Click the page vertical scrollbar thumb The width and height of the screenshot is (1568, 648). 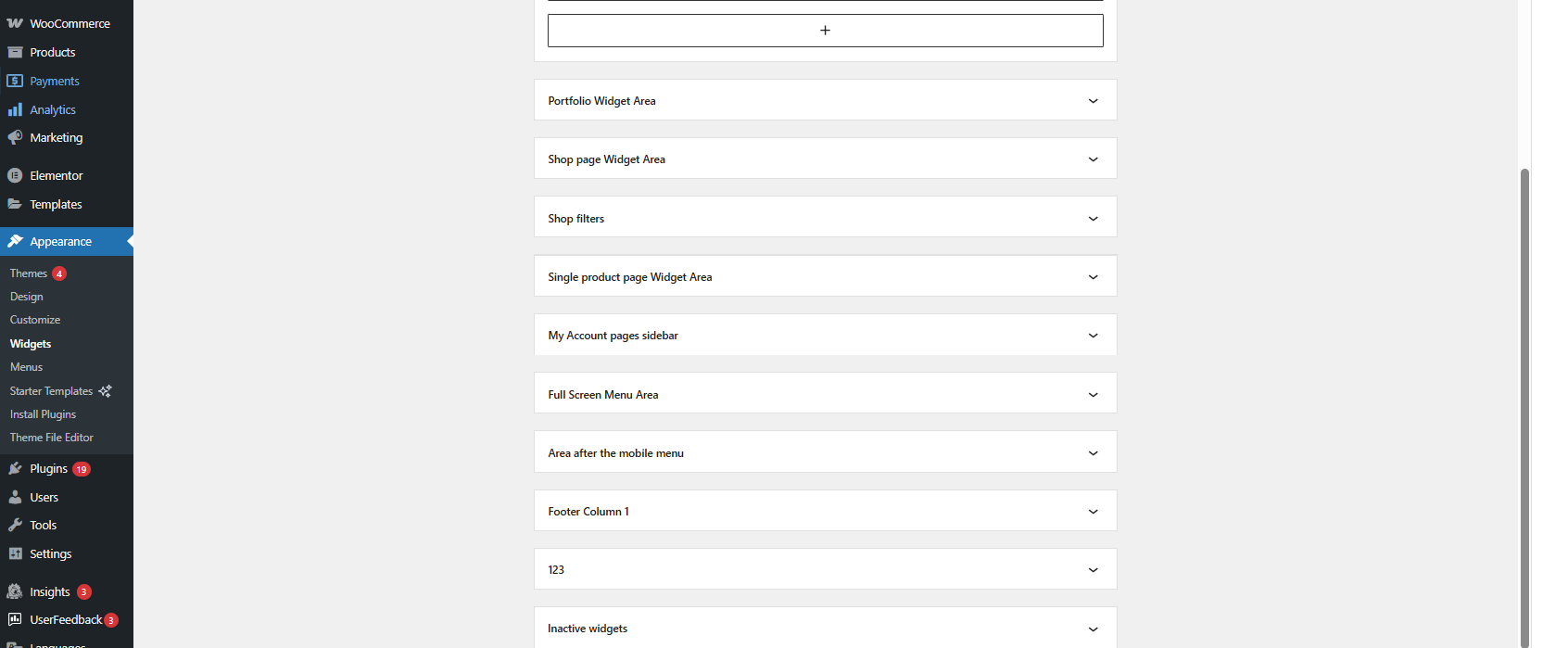(x=1524, y=408)
